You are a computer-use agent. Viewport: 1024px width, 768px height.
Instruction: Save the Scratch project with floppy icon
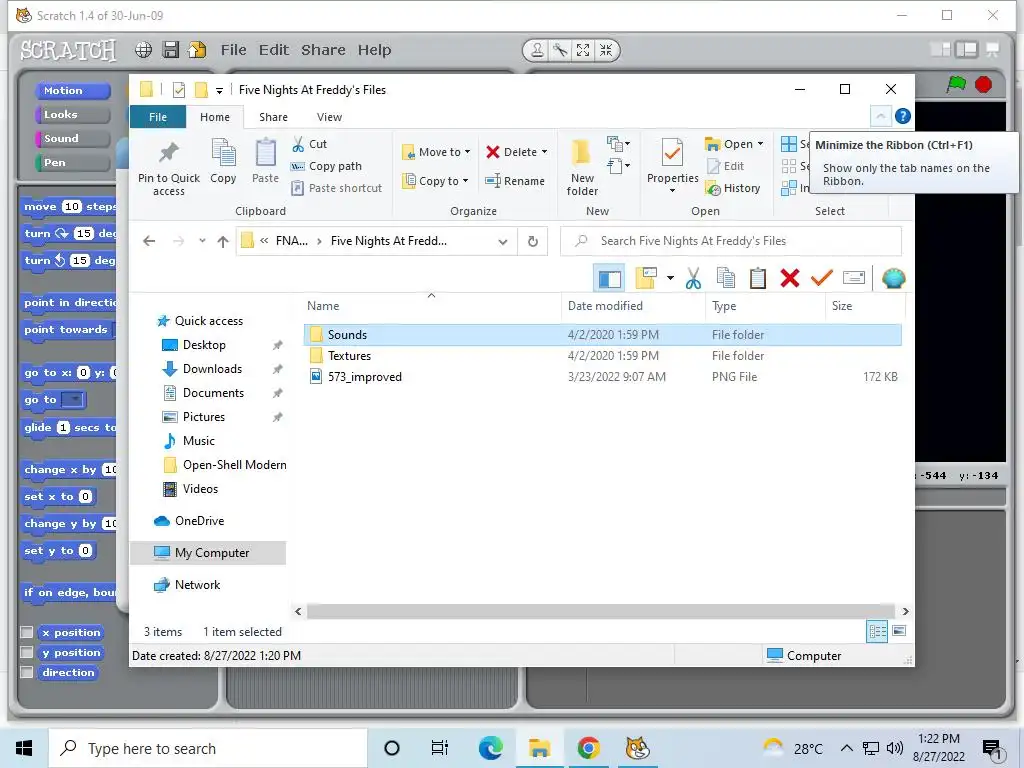coord(170,50)
